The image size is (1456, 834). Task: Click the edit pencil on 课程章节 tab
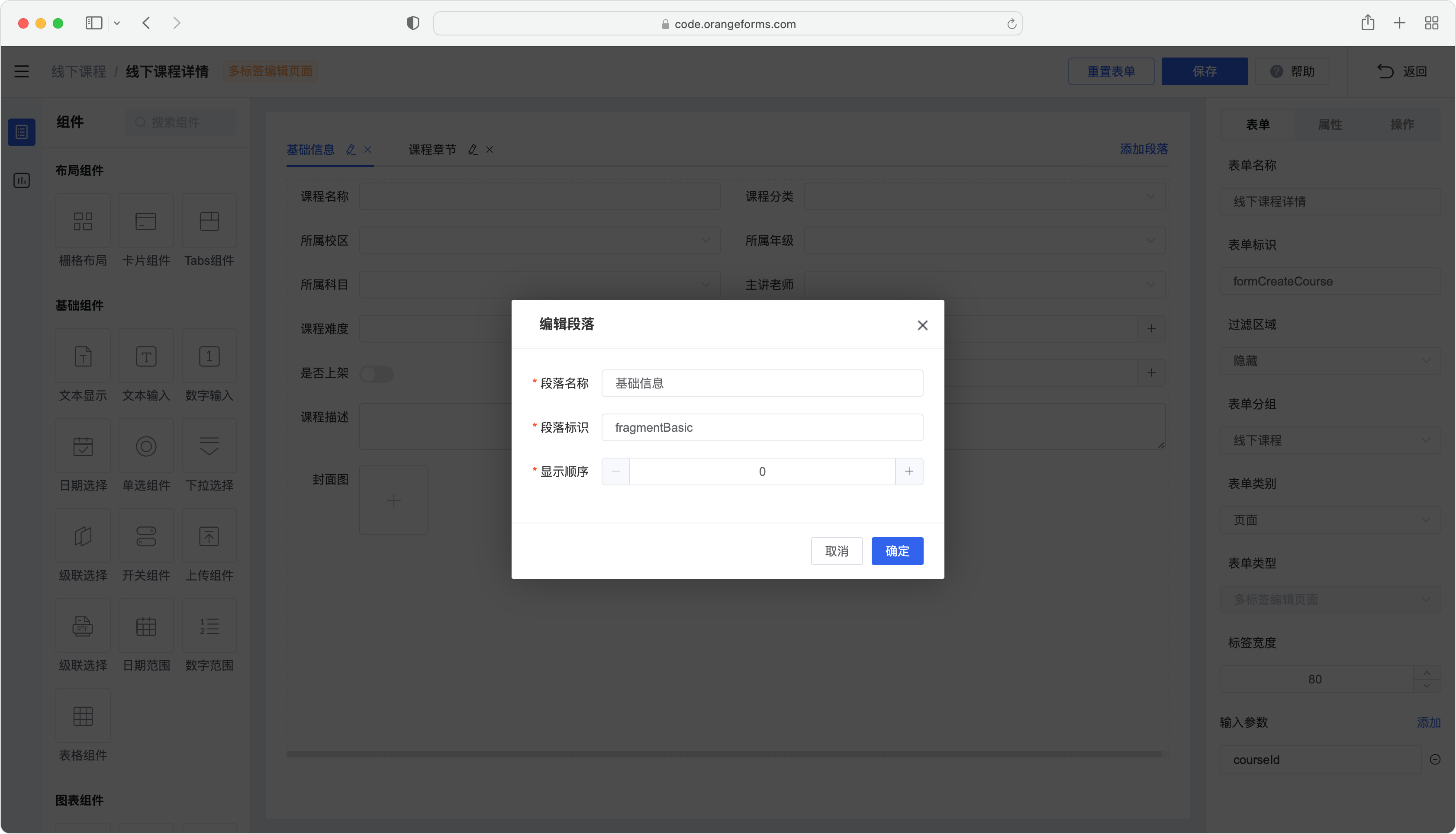point(472,150)
